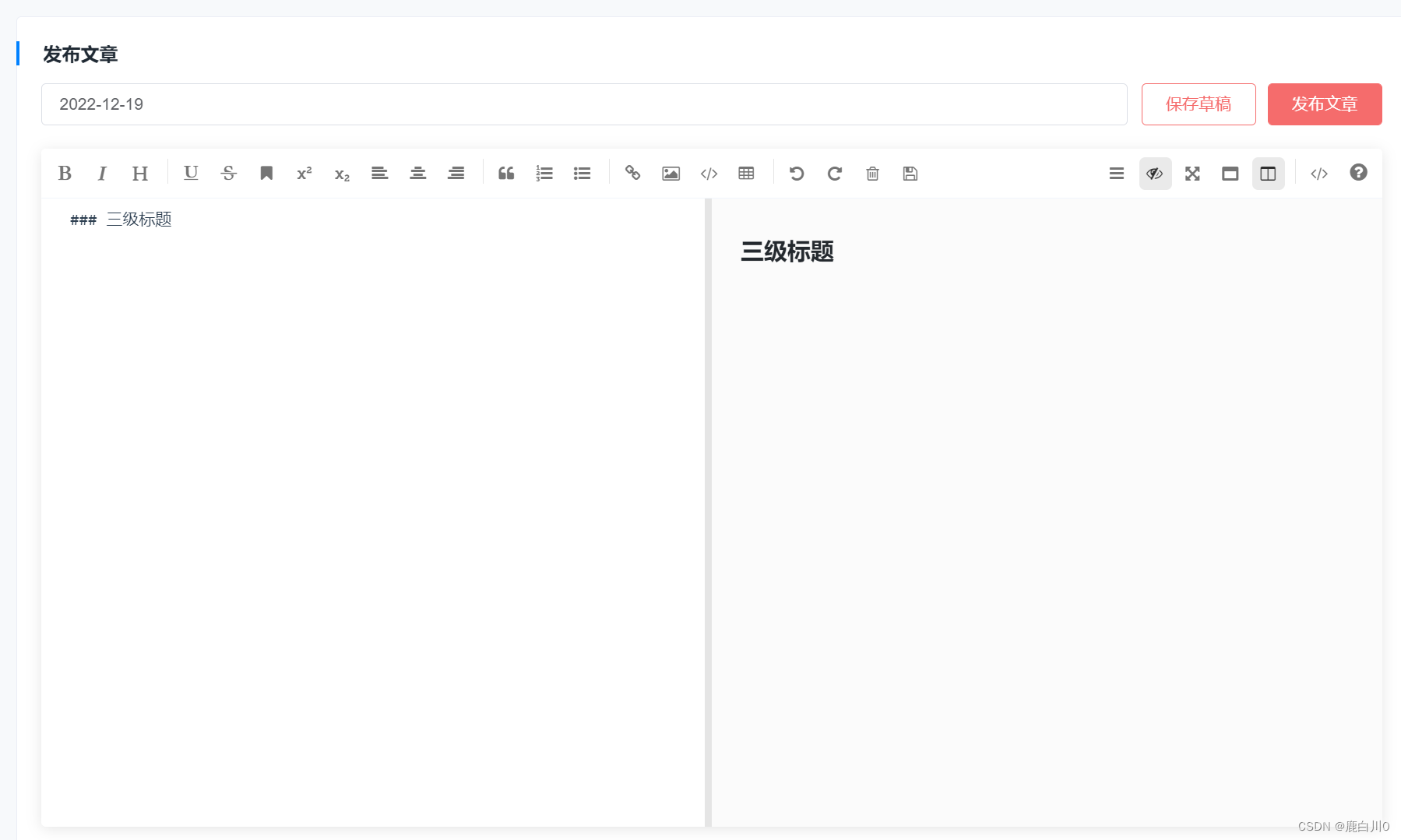Click the rendered 三级标题 heading in preview
Image resolution: width=1401 pixels, height=840 pixels.
pyautogui.click(x=787, y=251)
